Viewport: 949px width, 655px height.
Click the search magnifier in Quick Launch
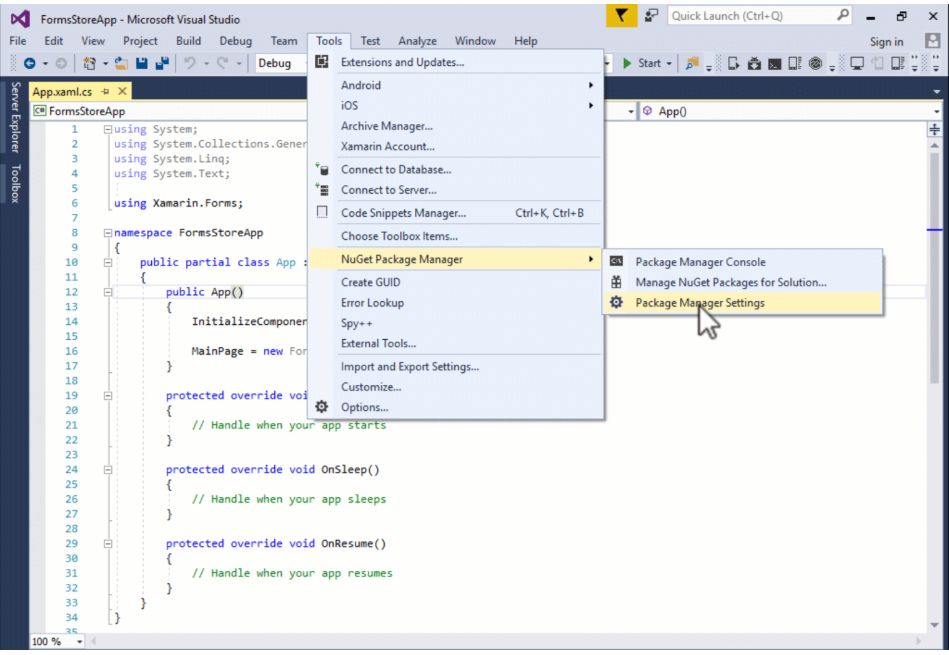pyautogui.click(x=842, y=16)
